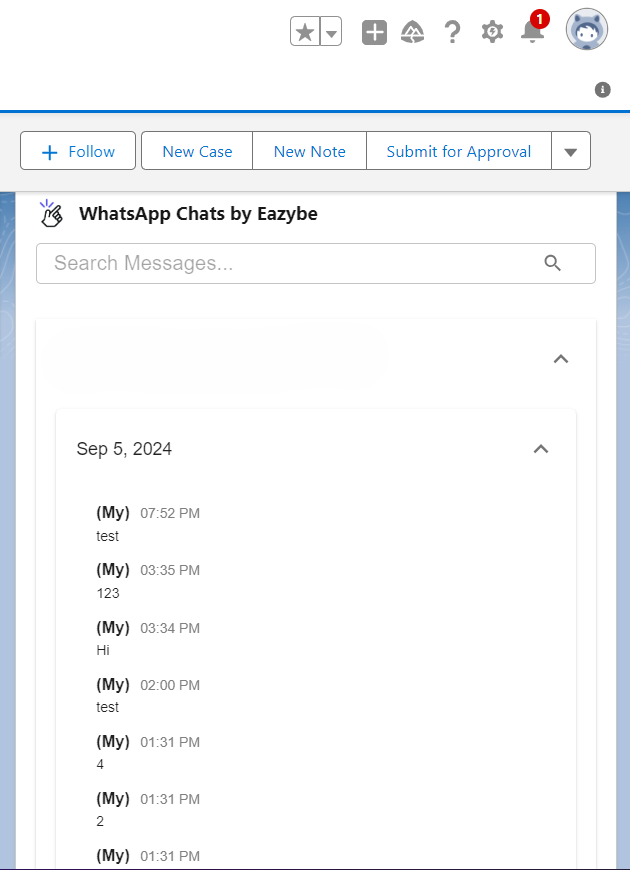Click the Follow button
Image resolution: width=630 pixels, height=870 pixels.
click(77, 150)
